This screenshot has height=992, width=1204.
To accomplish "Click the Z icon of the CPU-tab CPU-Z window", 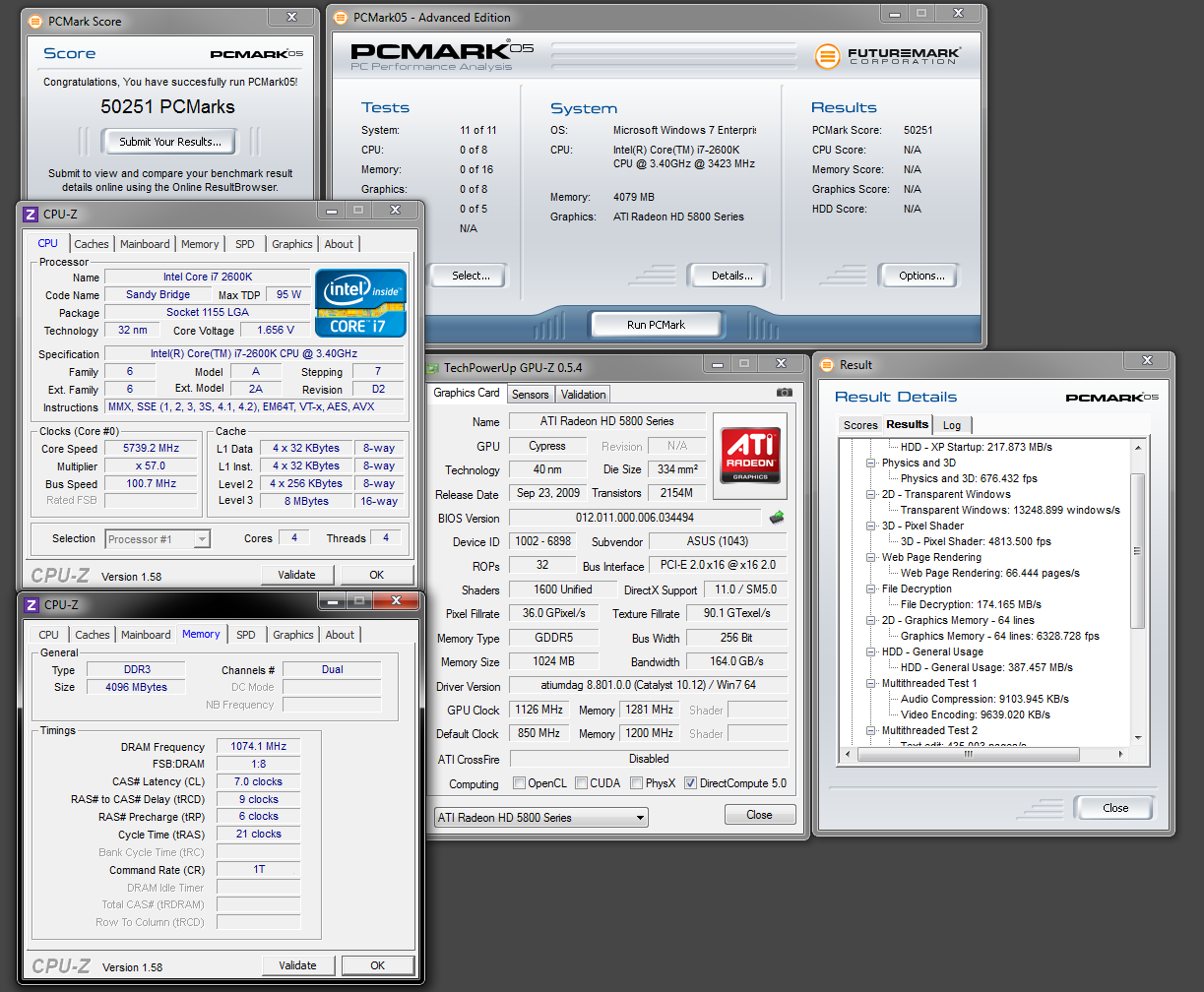I will pyautogui.click(x=31, y=214).
